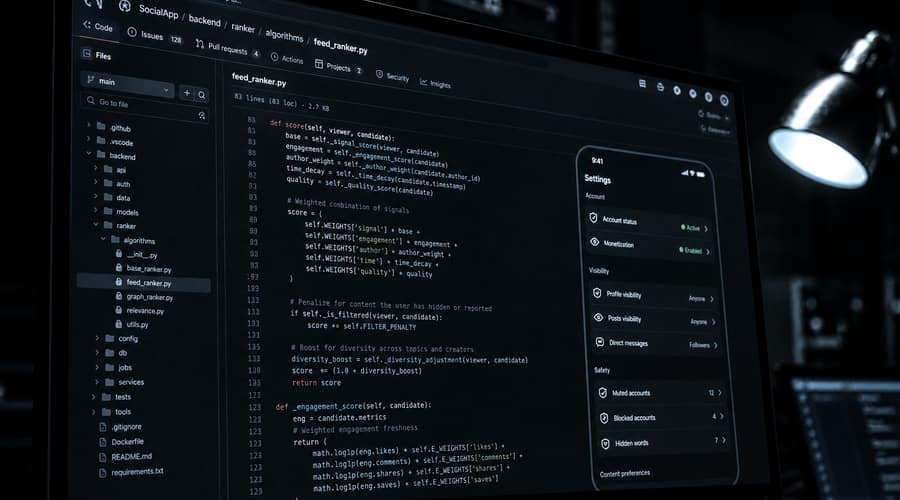Click the Blocked accounts shield icon
The width and height of the screenshot is (900, 500).
(603, 418)
